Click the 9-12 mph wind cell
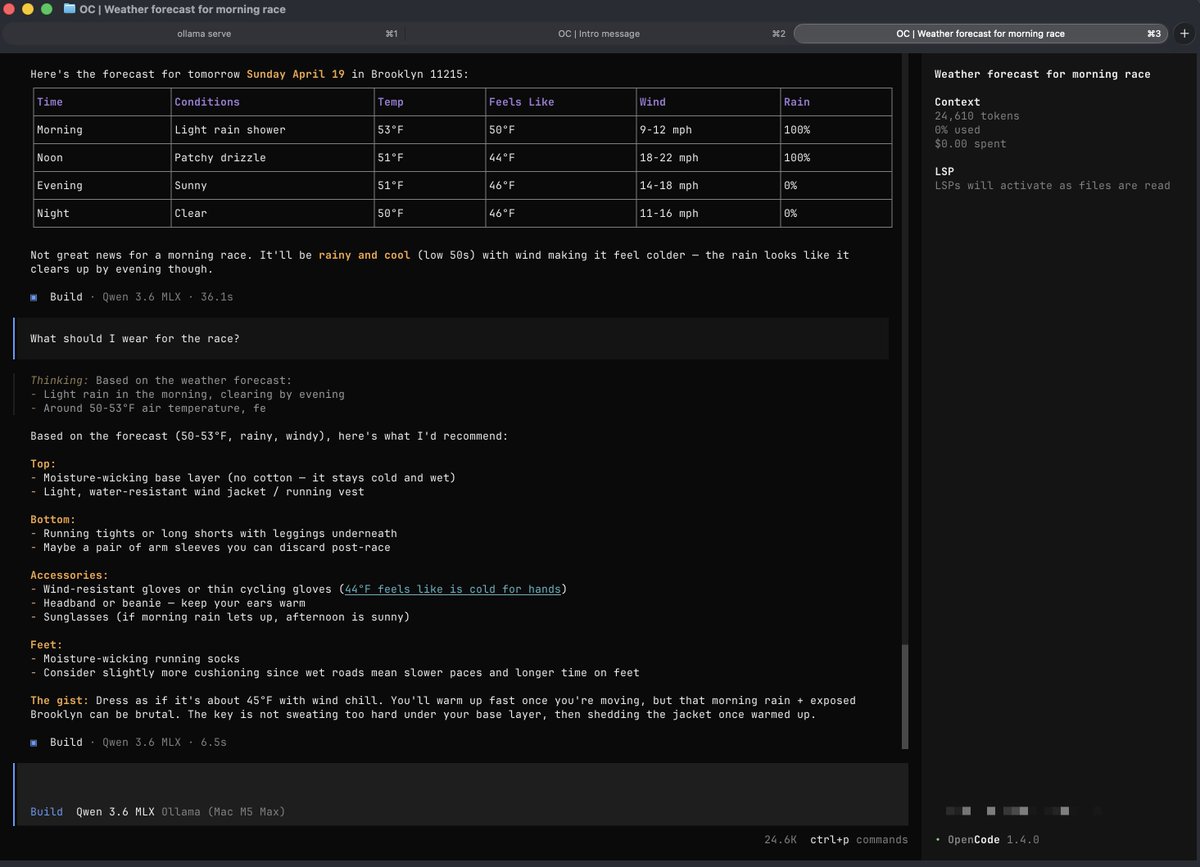 point(665,130)
